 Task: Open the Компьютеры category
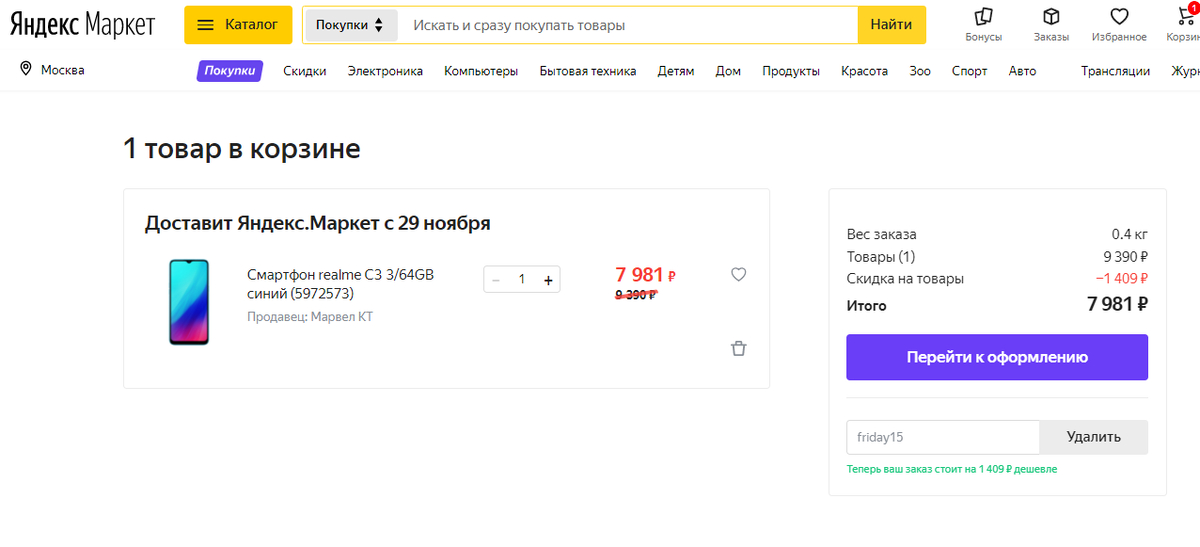(x=481, y=71)
